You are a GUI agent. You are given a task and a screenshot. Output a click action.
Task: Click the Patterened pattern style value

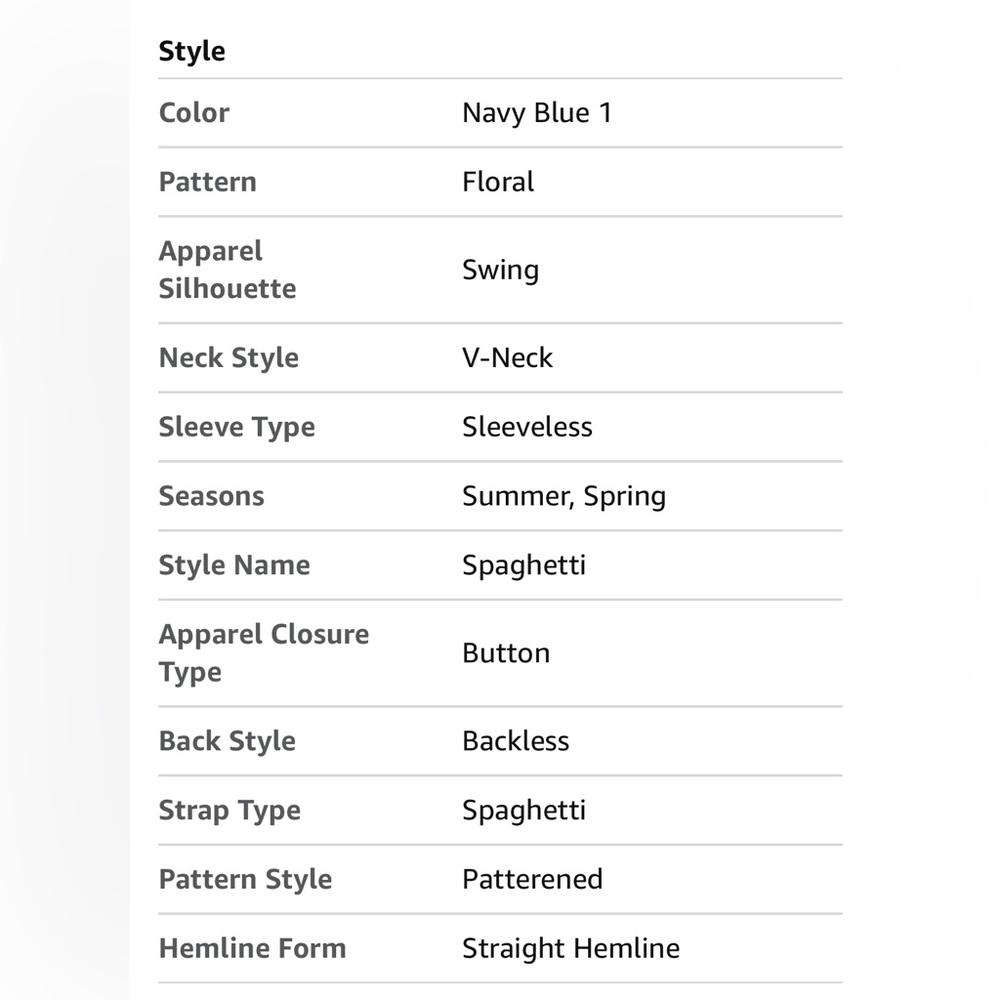click(532, 879)
